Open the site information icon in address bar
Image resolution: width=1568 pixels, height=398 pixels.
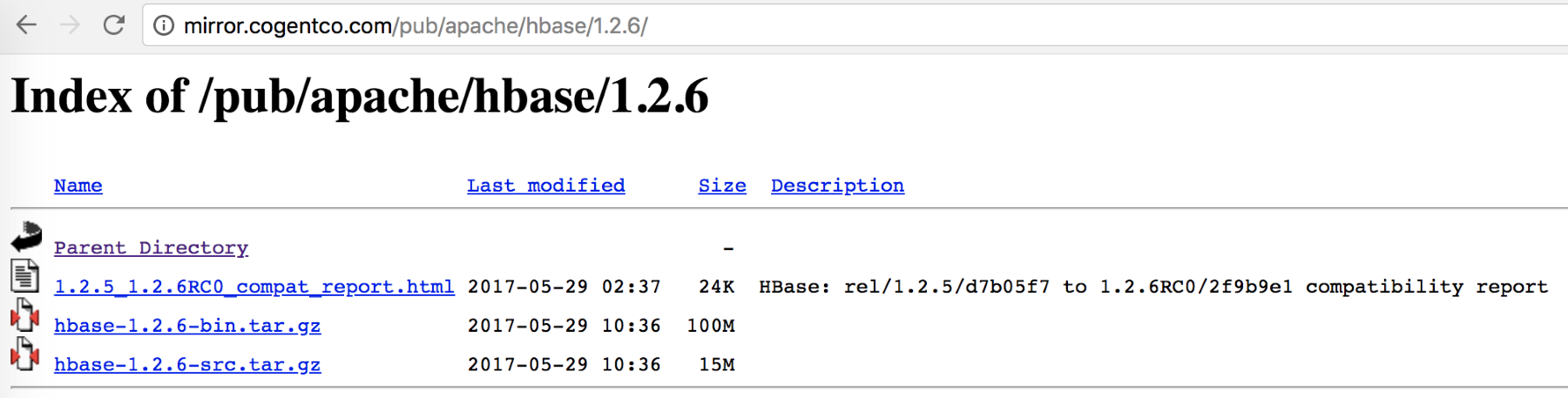[164, 26]
